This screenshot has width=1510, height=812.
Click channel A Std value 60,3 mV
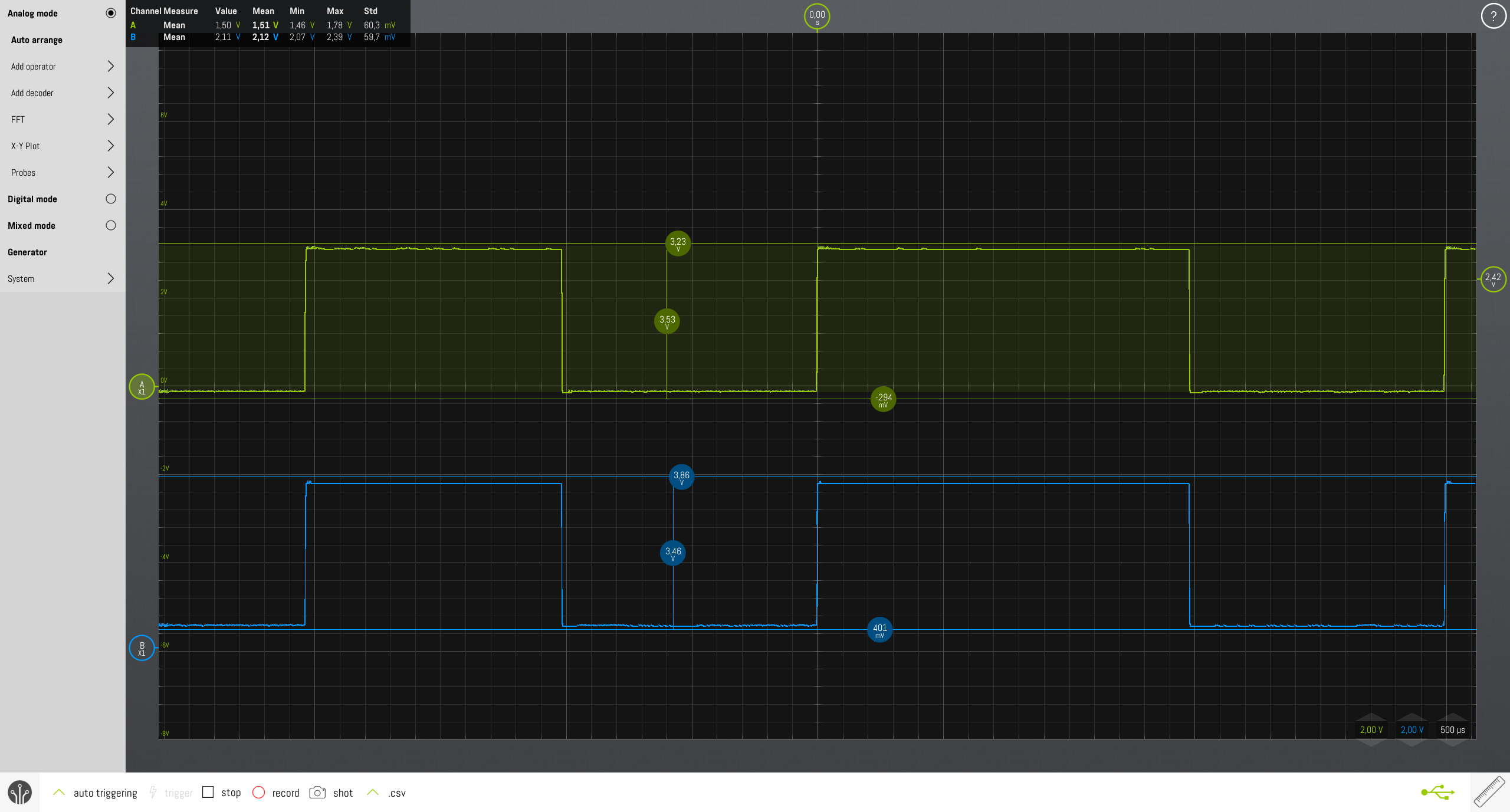point(379,25)
